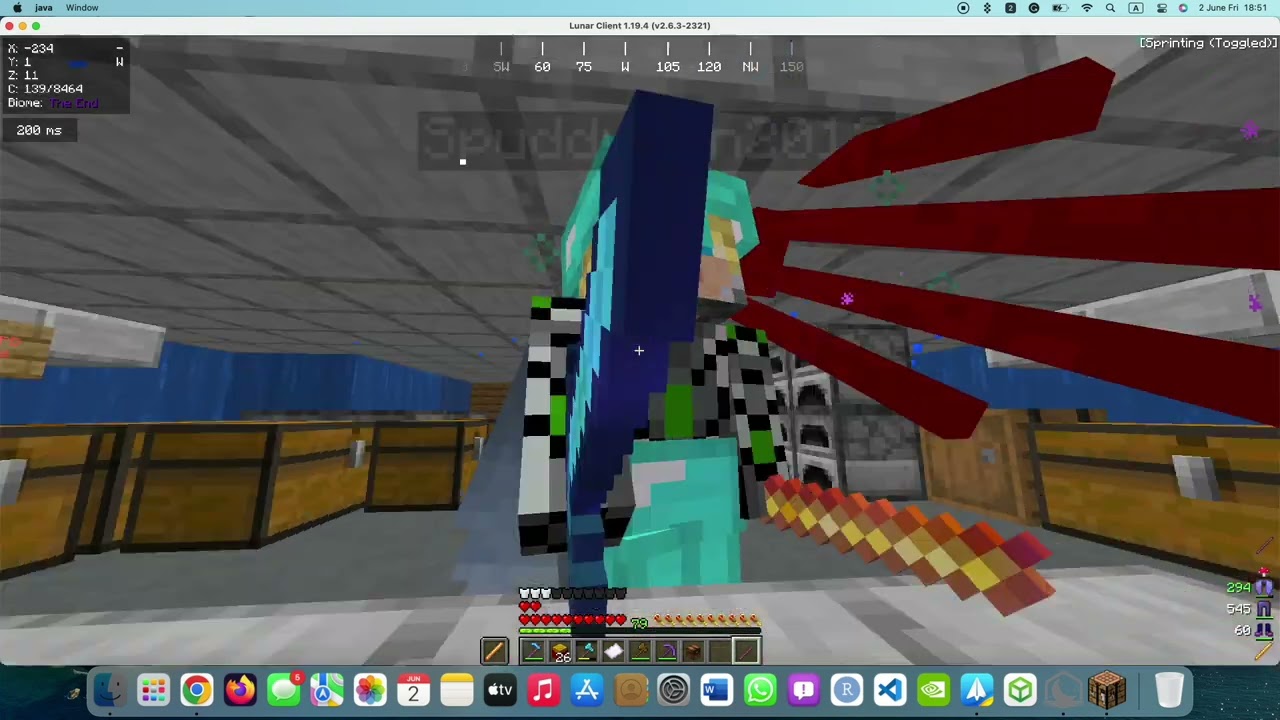Select the diamond axe hotbar slot

587,651
